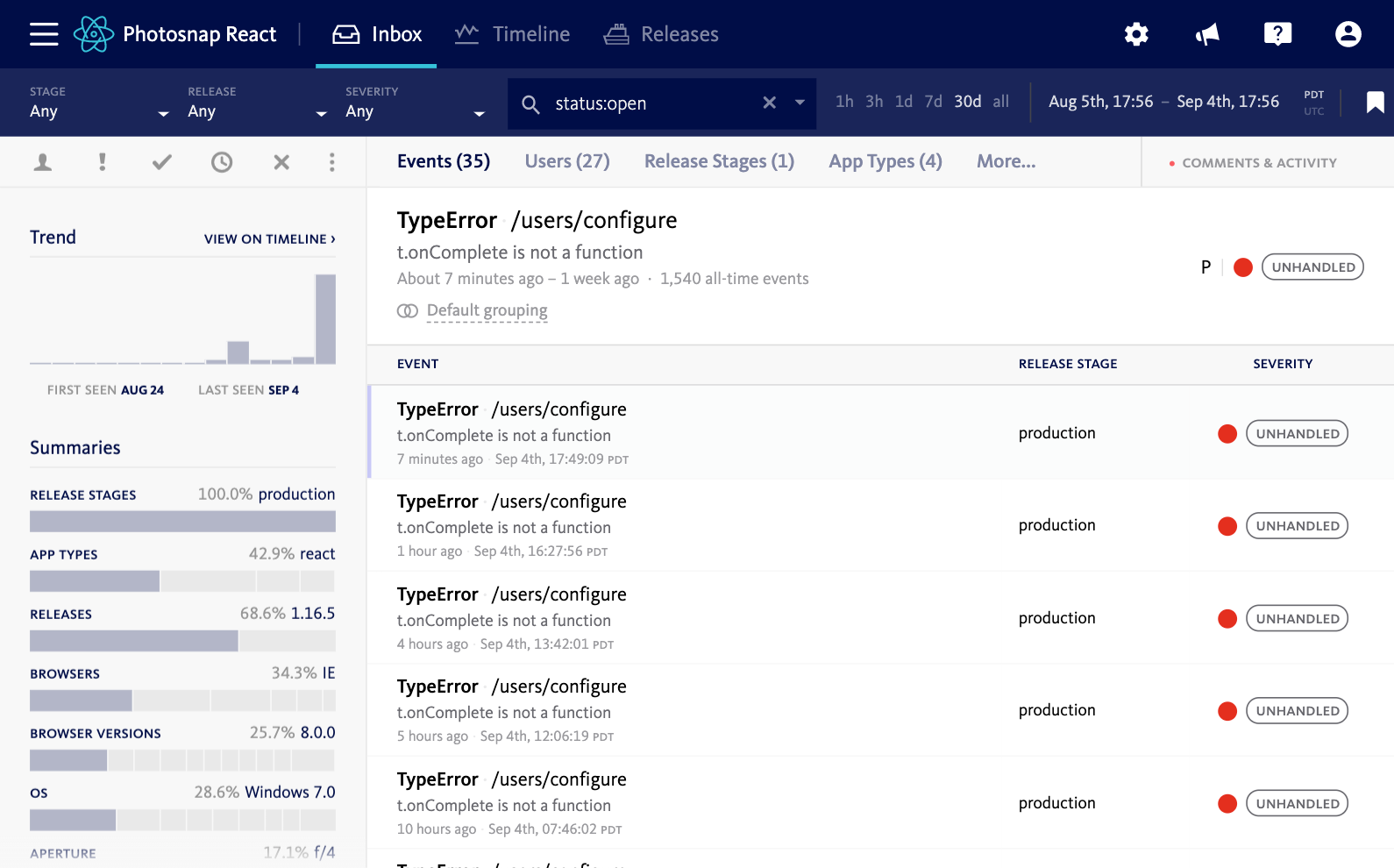Select the all time range
The height and width of the screenshot is (868, 1394).
[1001, 102]
